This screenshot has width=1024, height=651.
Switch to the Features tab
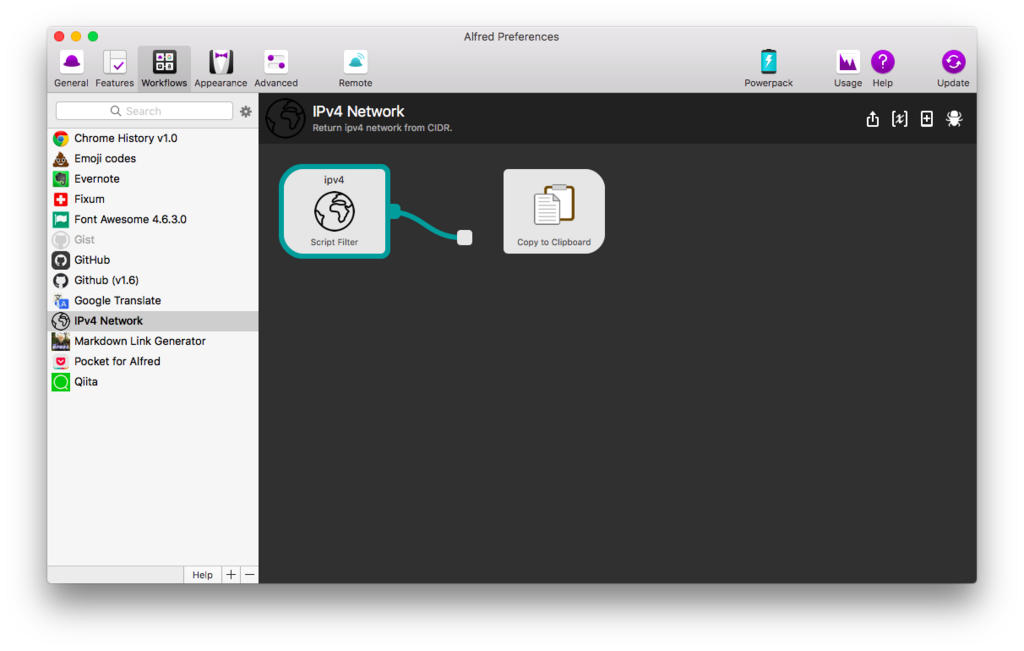pyautogui.click(x=114, y=69)
